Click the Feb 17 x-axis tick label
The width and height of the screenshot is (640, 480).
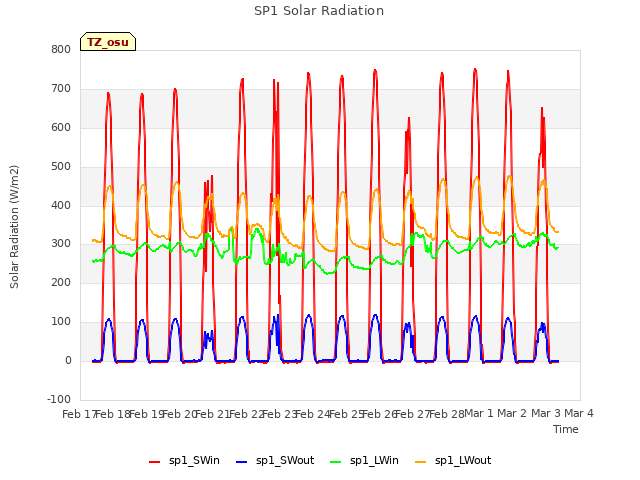(x=79, y=414)
